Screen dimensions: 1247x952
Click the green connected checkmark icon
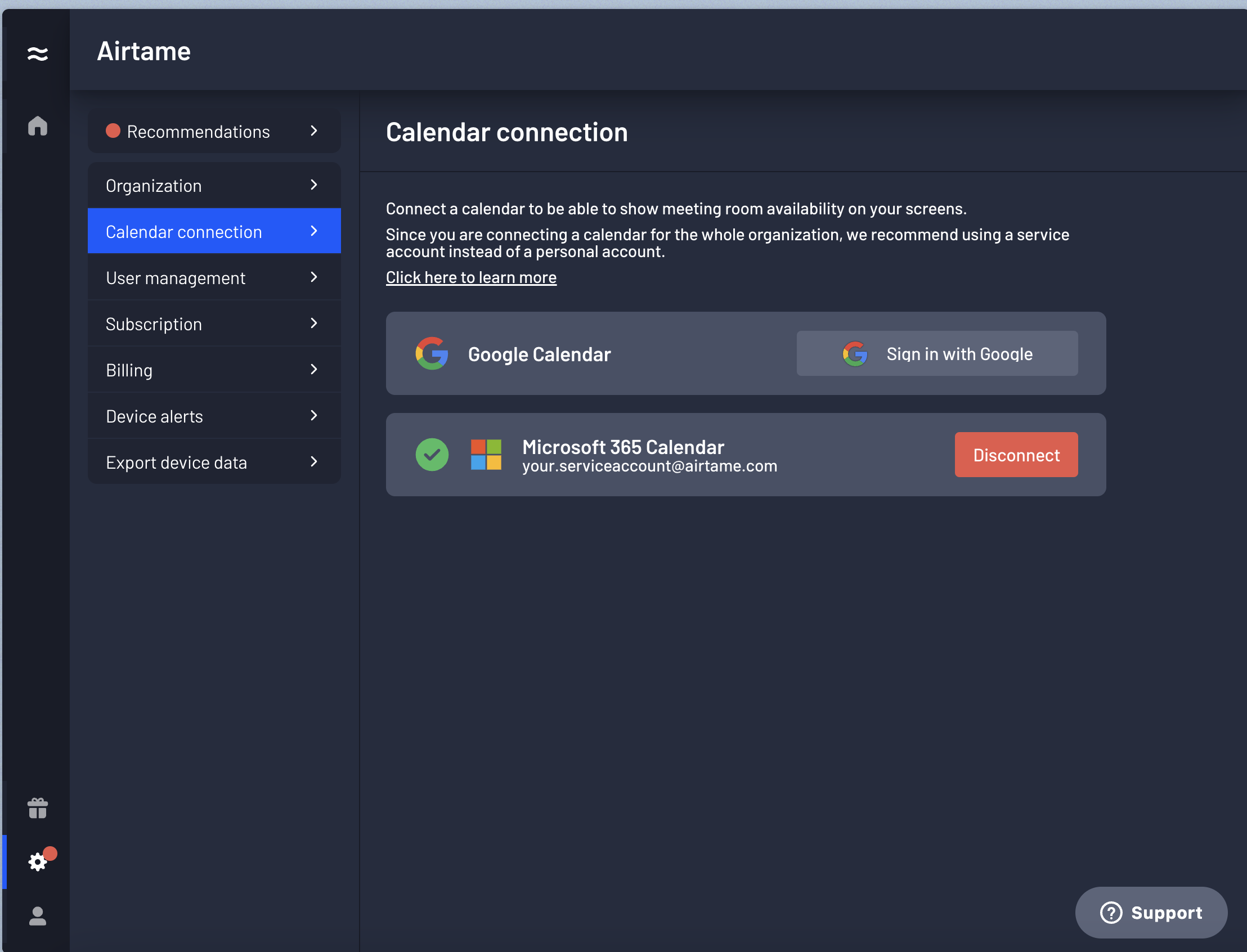[432, 455]
